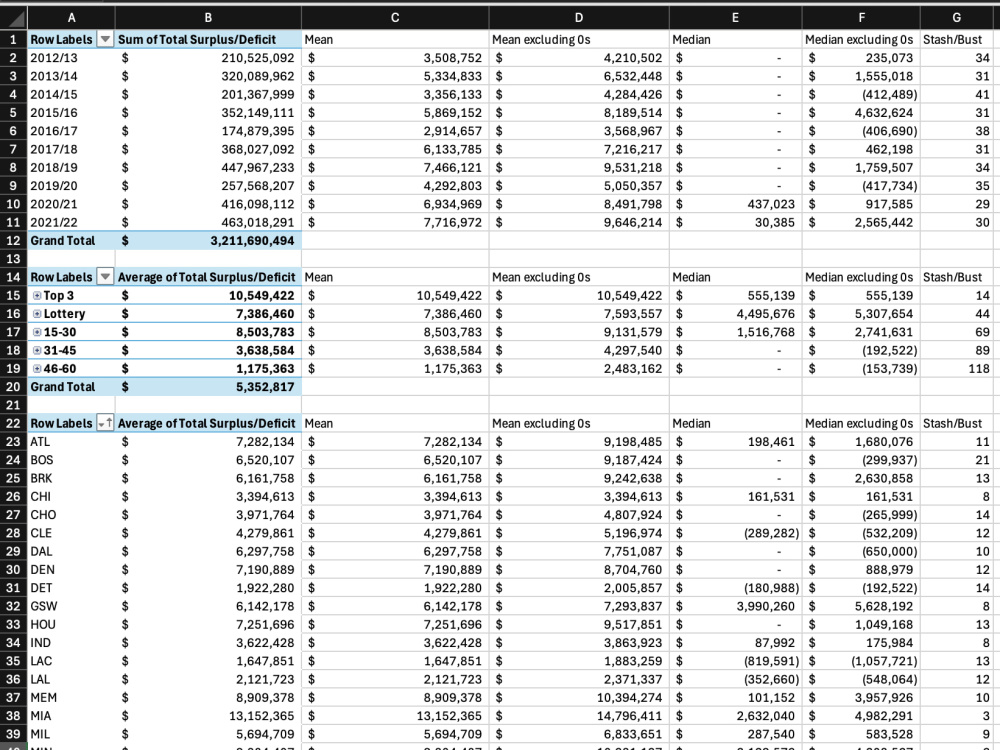The image size is (1000, 750).
Task: Select column F header
Action: (x=861, y=17)
